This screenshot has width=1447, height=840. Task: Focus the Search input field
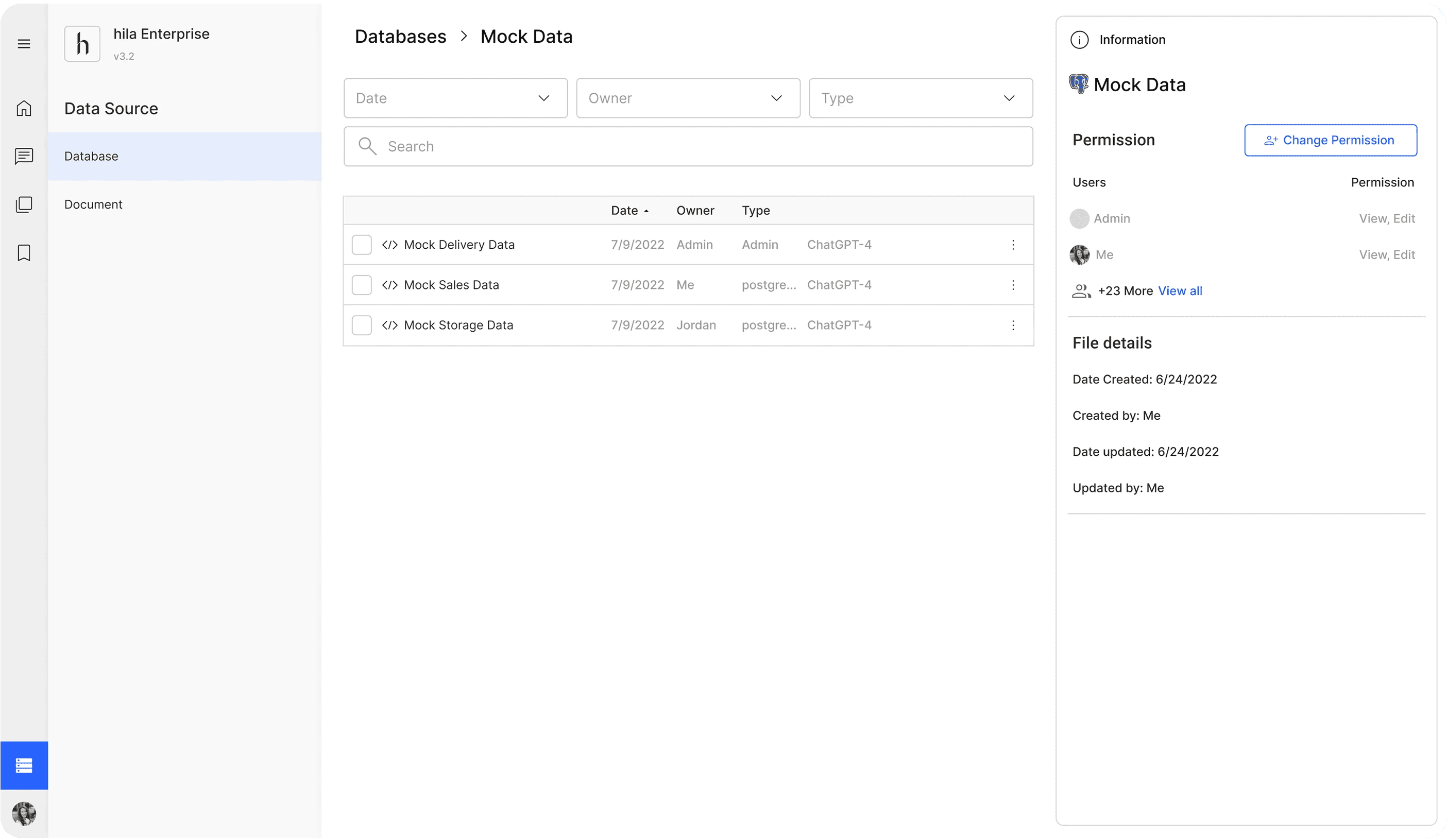pos(688,146)
